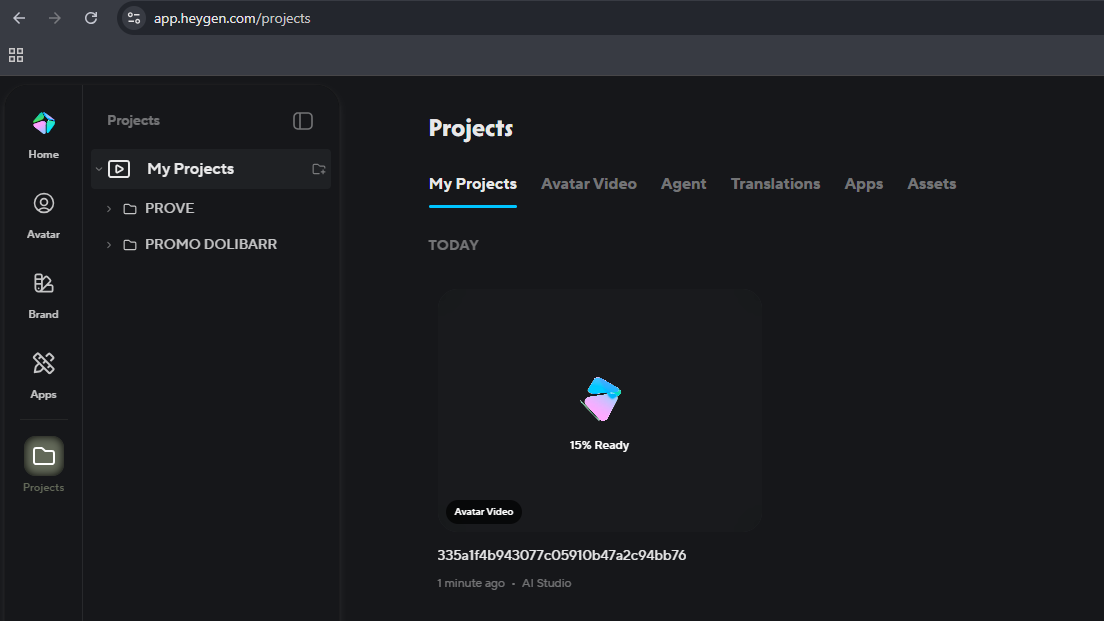The width and height of the screenshot is (1104, 621).
Task: Click project title 335a1f4b943077c05910b47a2c94bb76
Action: pyautogui.click(x=561, y=555)
